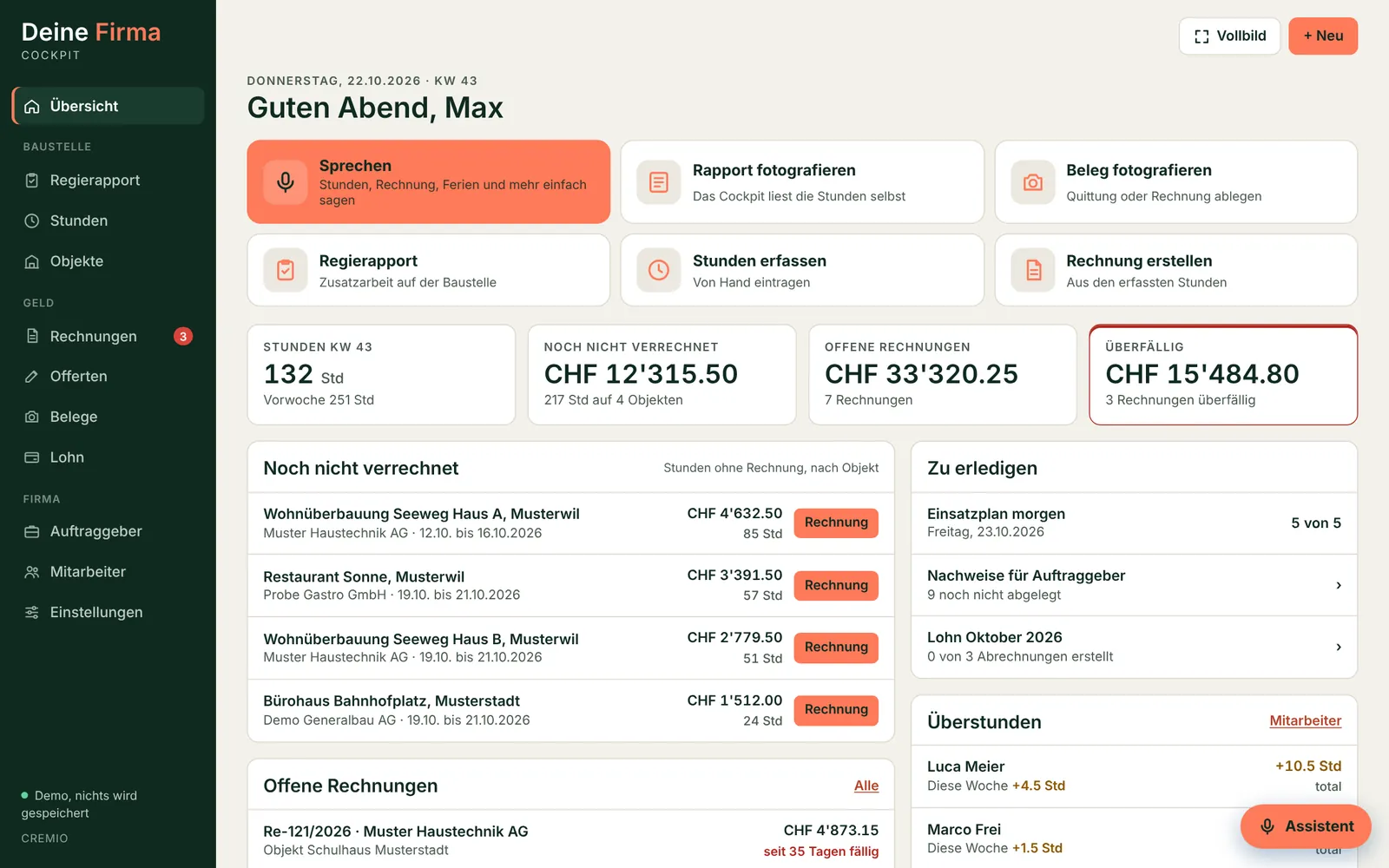Expand Nachweise für Auftraggeber chevron
Viewport: 1389px width, 868px height.
tap(1339, 585)
